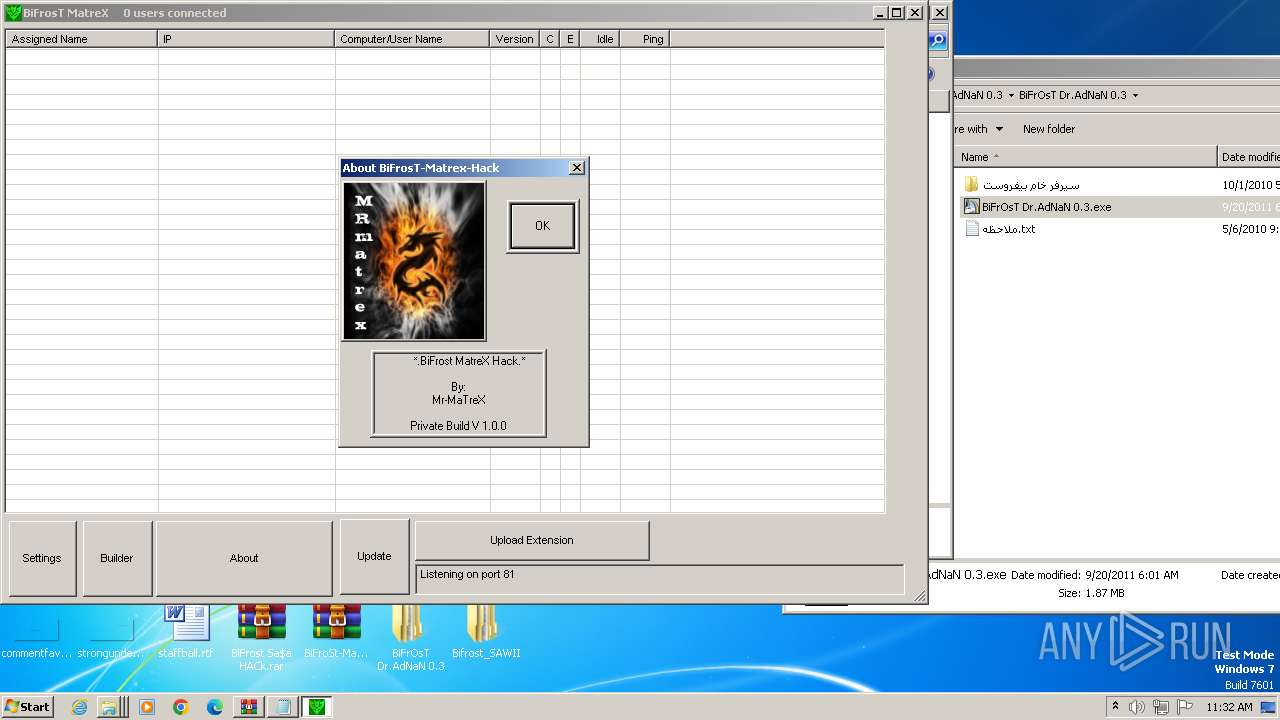The width and height of the screenshot is (1280, 720).
Task: Expand the BiFrOsT Dr.AdNaN 0.3 breadcrumb dropdown arrow
Action: (x=1135, y=95)
